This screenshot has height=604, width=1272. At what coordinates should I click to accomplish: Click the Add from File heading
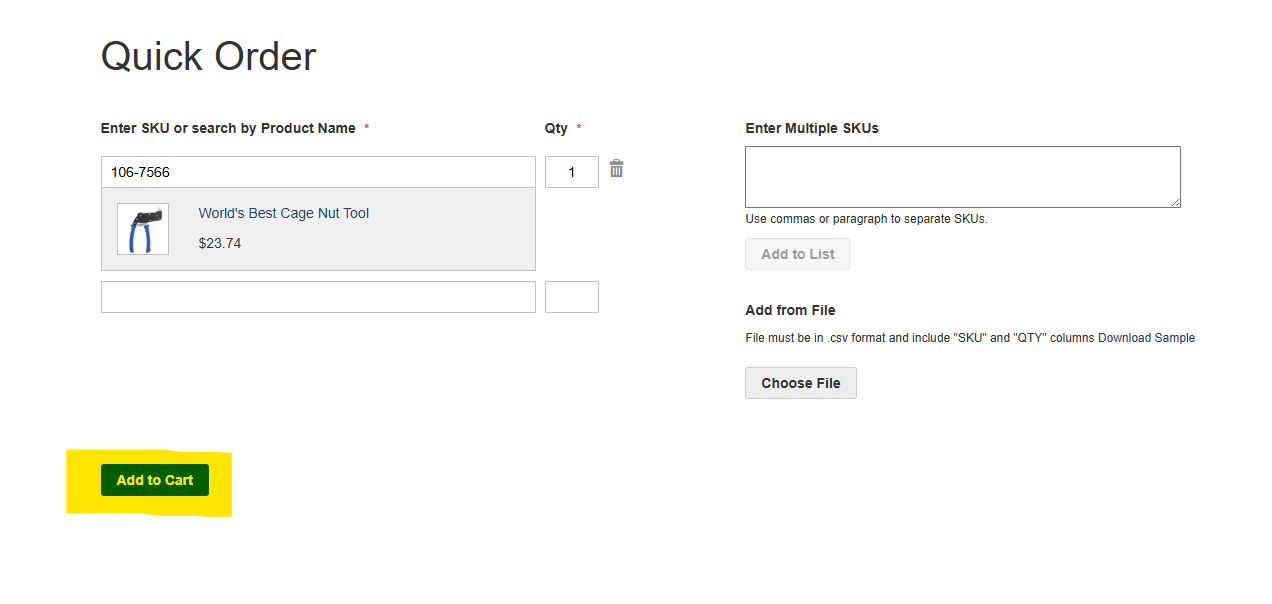click(x=790, y=310)
